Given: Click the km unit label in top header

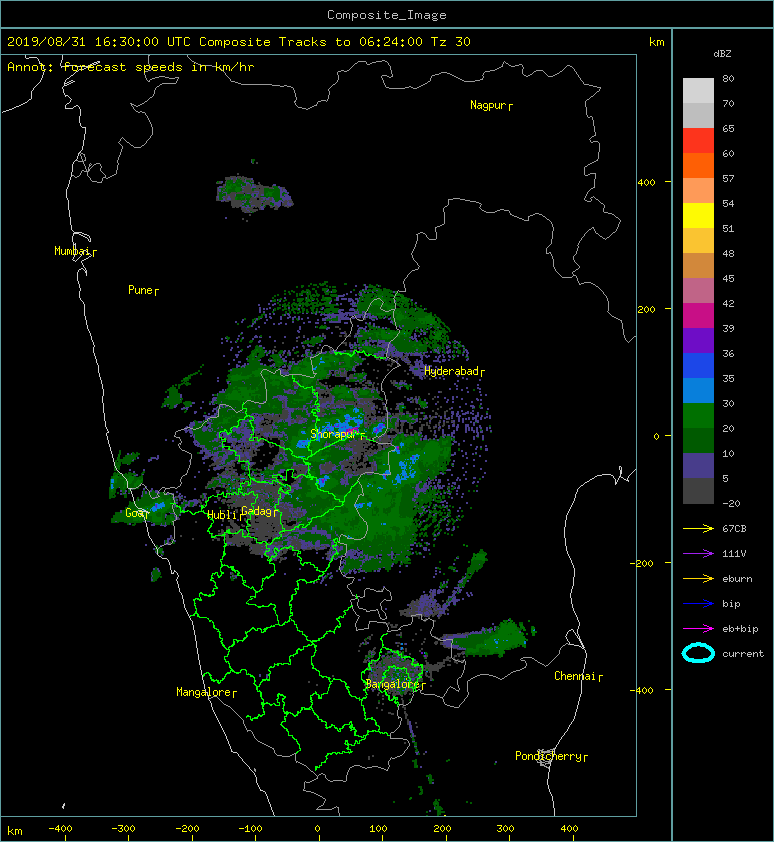Looking at the screenshot, I should coord(656,42).
